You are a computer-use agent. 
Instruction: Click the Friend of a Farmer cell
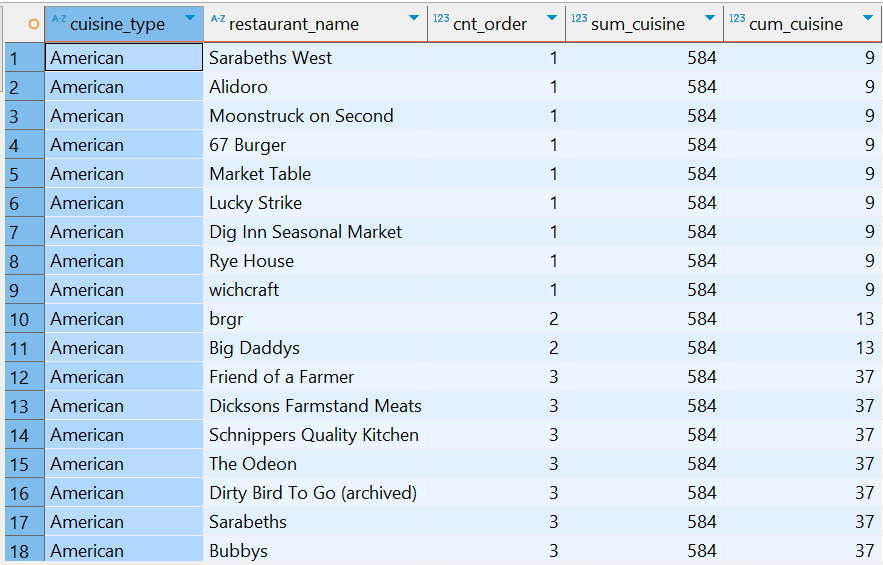click(x=315, y=377)
